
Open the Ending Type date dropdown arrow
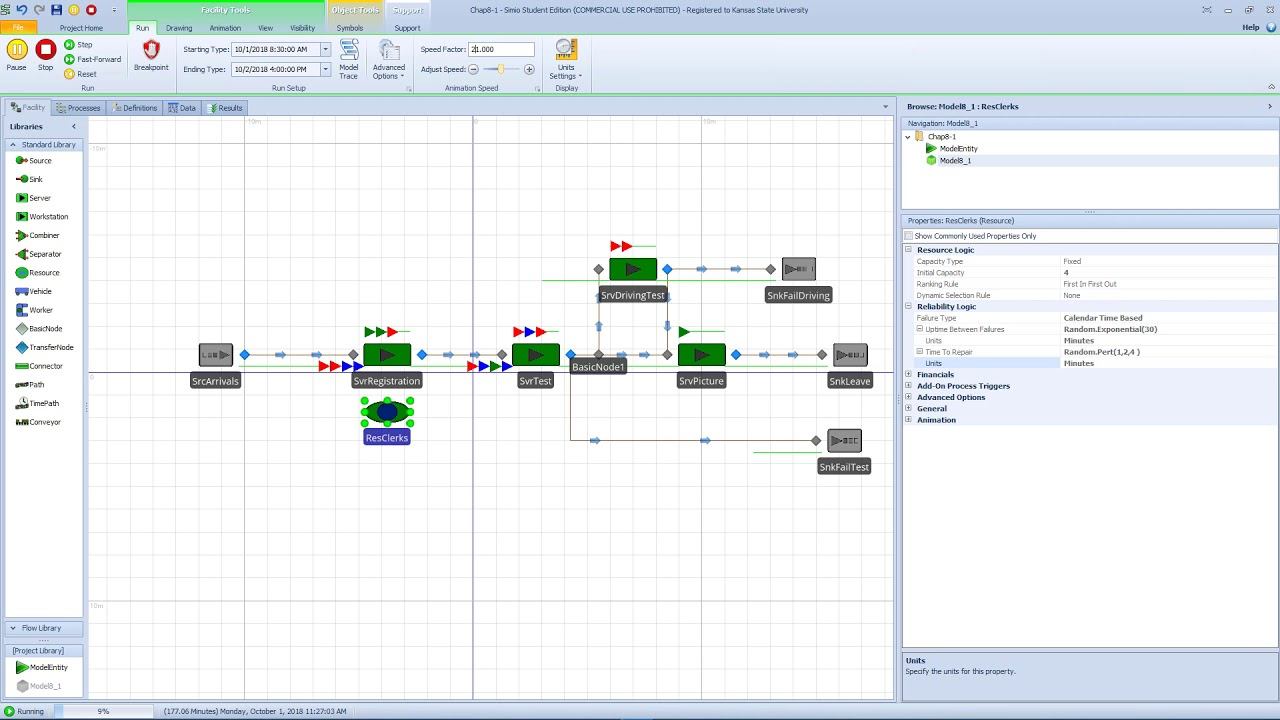pyautogui.click(x=325, y=69)
